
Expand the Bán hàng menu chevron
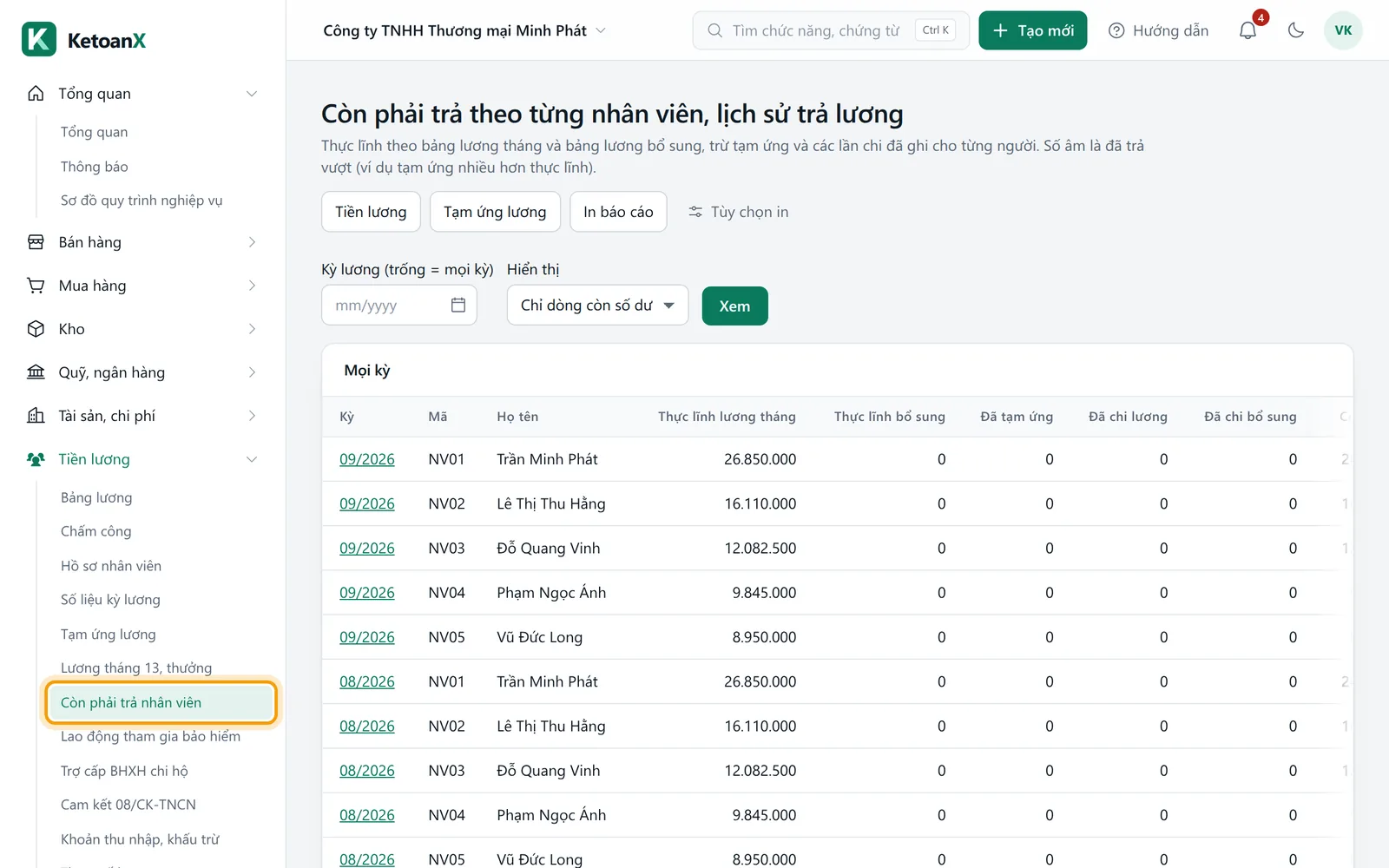point(252,242)
